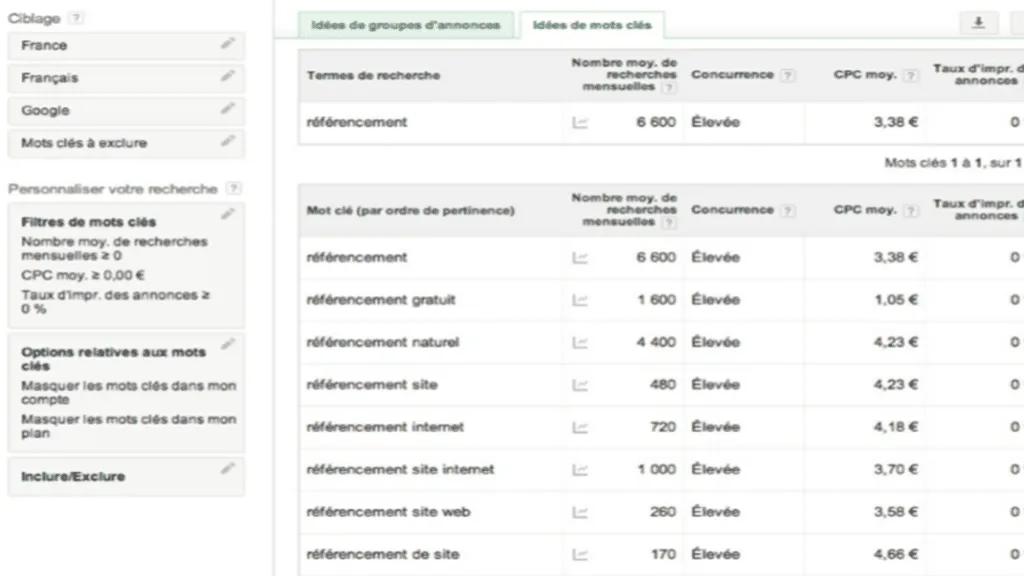The width and height of the screenshot is (1024, 576).
Task: Click Masquer les mots clés dans mon compte
Action: 129,392
